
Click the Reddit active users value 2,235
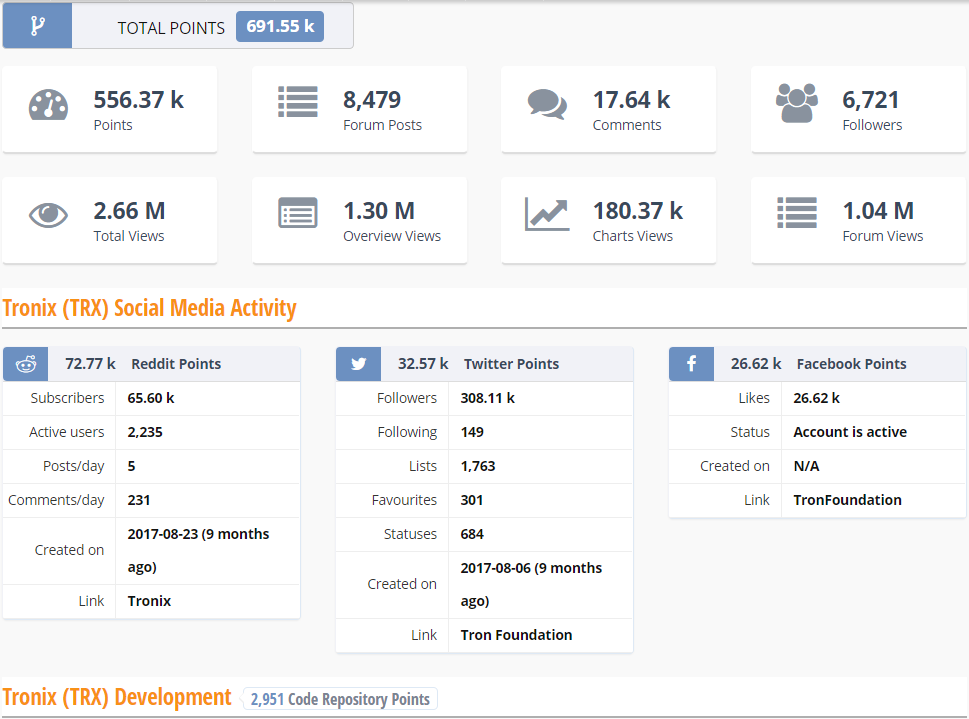pyautogui.click(x=145, y=432)
